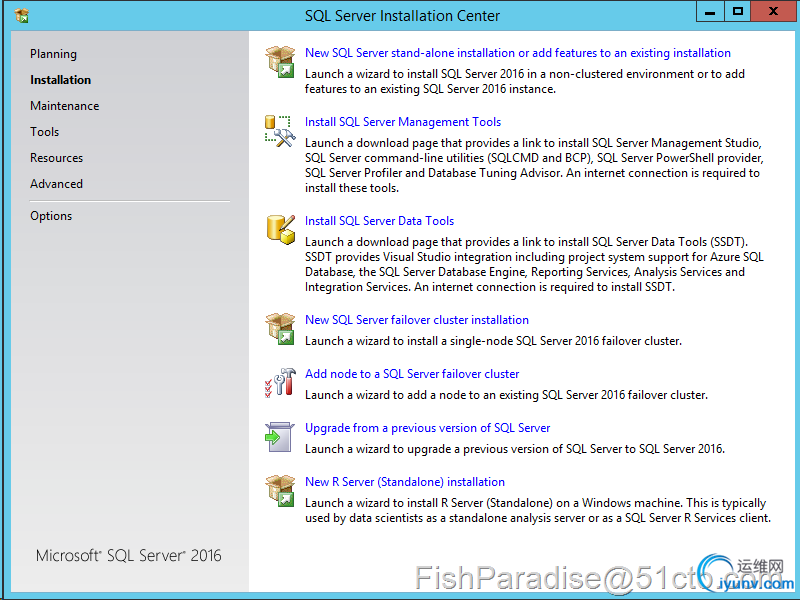The height and width of the screenshot is (600, 800).
Task: Click the installer icon in title bar
Action: [21, 15]
